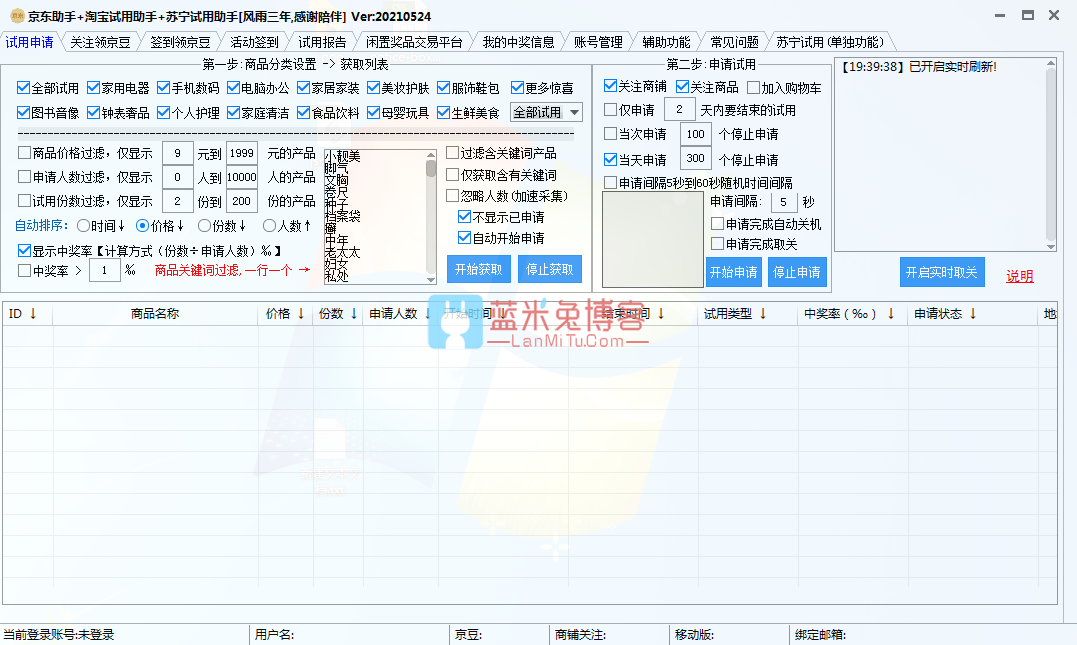
Task: Click the 申请间隔 seconds field
Action: [784, 202]
